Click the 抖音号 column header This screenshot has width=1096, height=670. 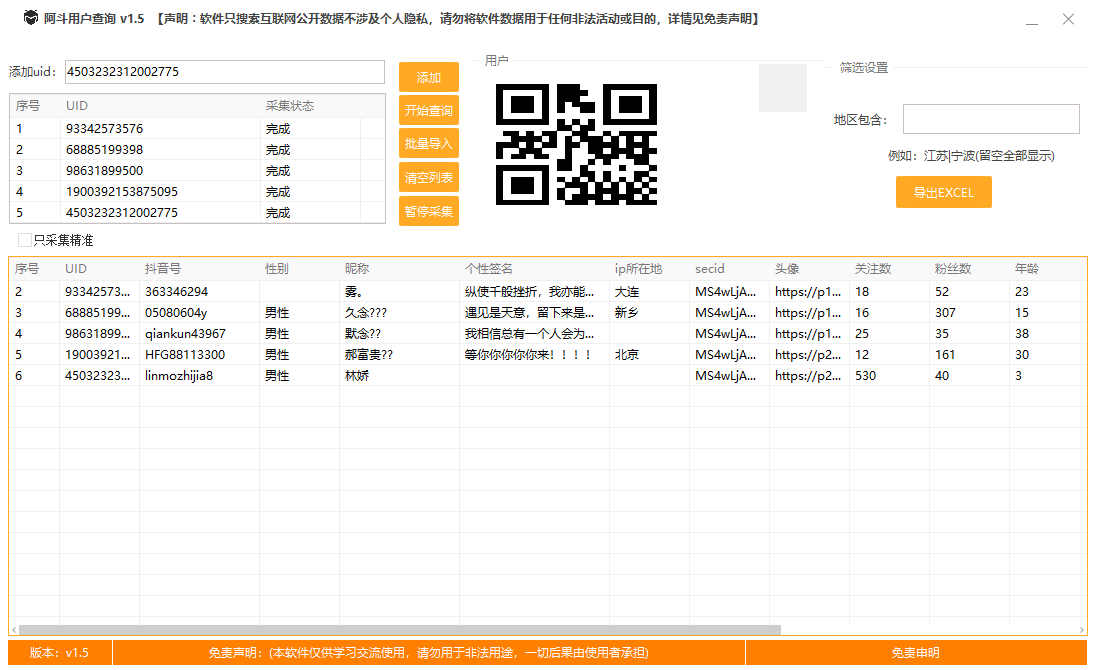point(199,268)
